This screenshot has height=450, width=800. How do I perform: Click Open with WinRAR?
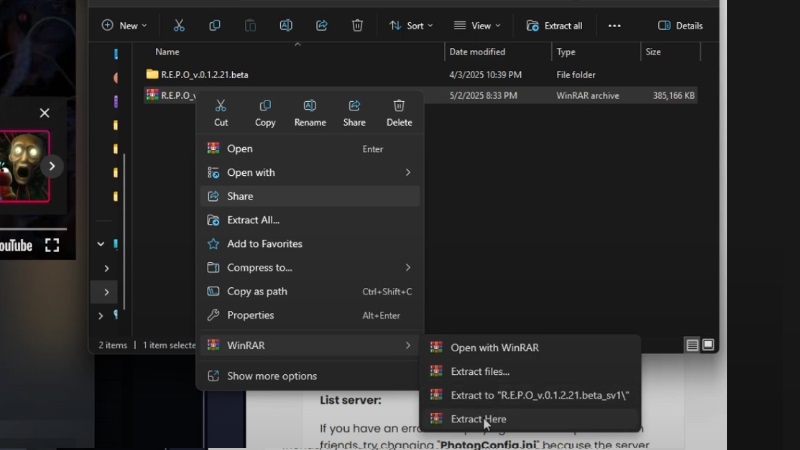529,347
